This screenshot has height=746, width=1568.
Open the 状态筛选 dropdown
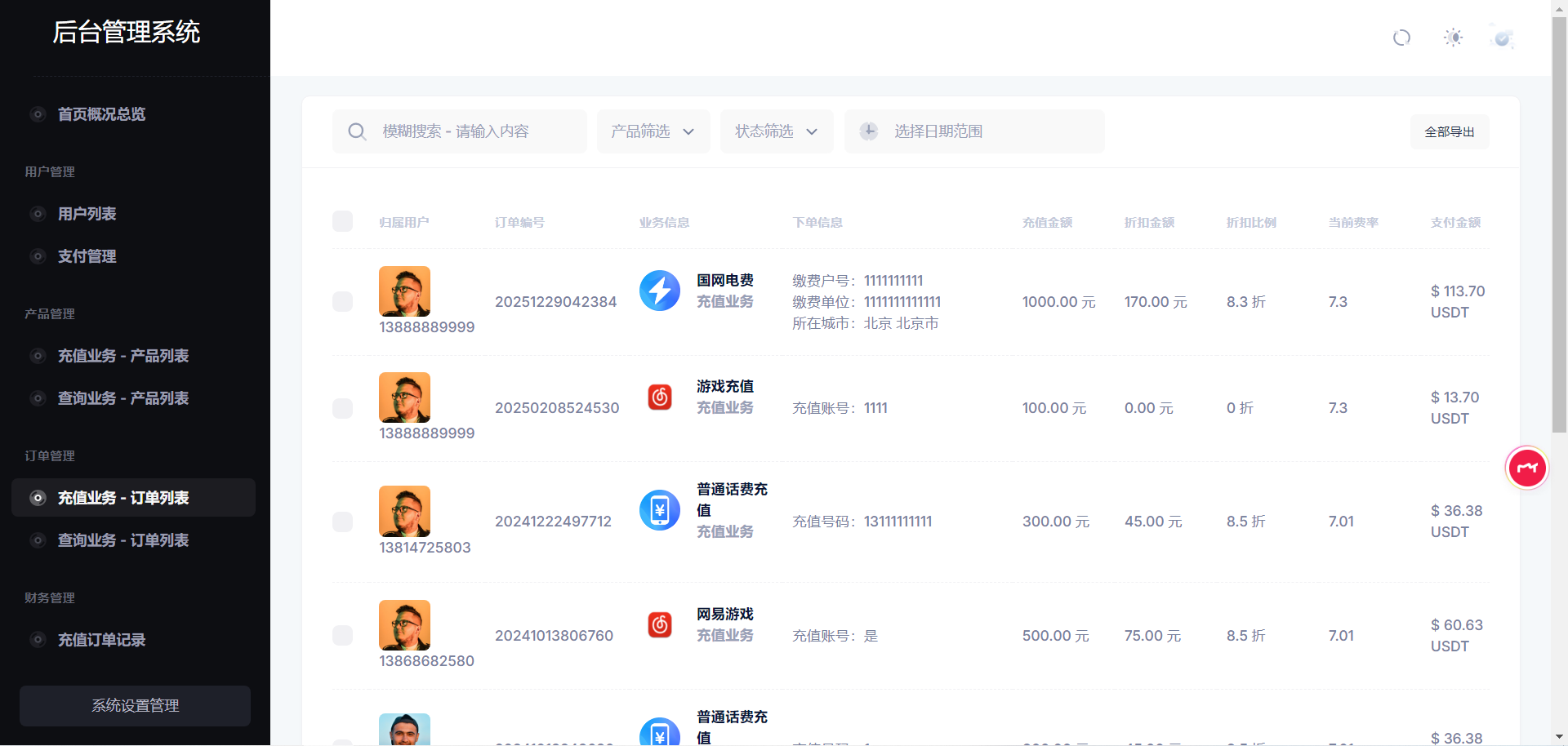click(x=776, y=131)
